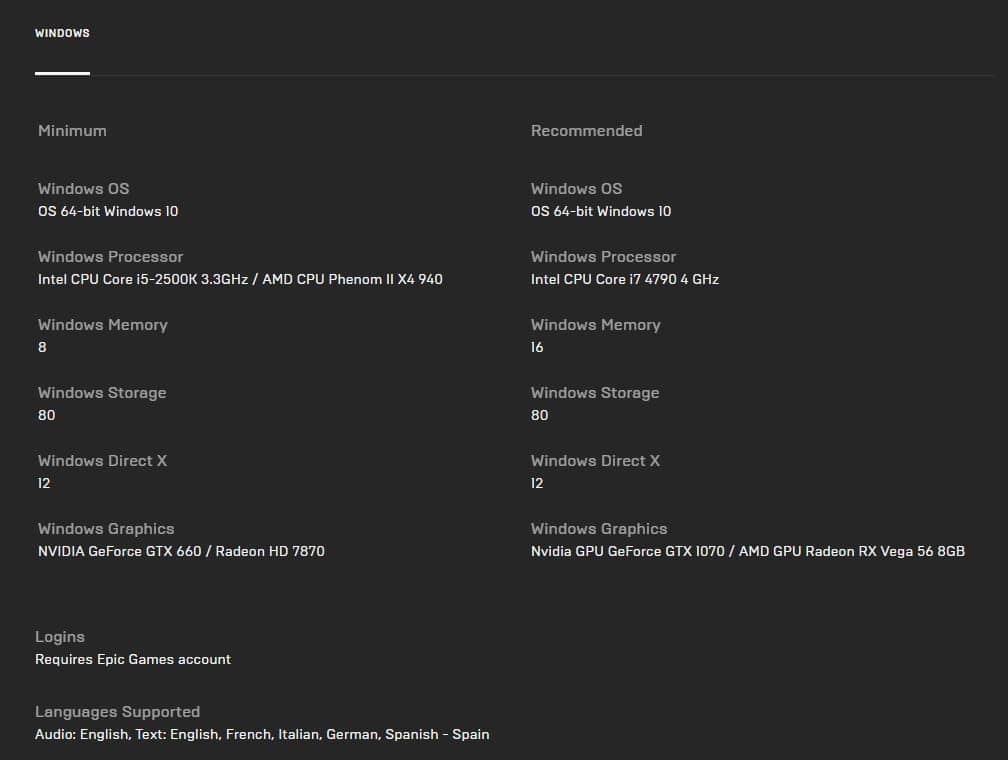Click the Windows Storage label under Recommended

tap(595, 393)
